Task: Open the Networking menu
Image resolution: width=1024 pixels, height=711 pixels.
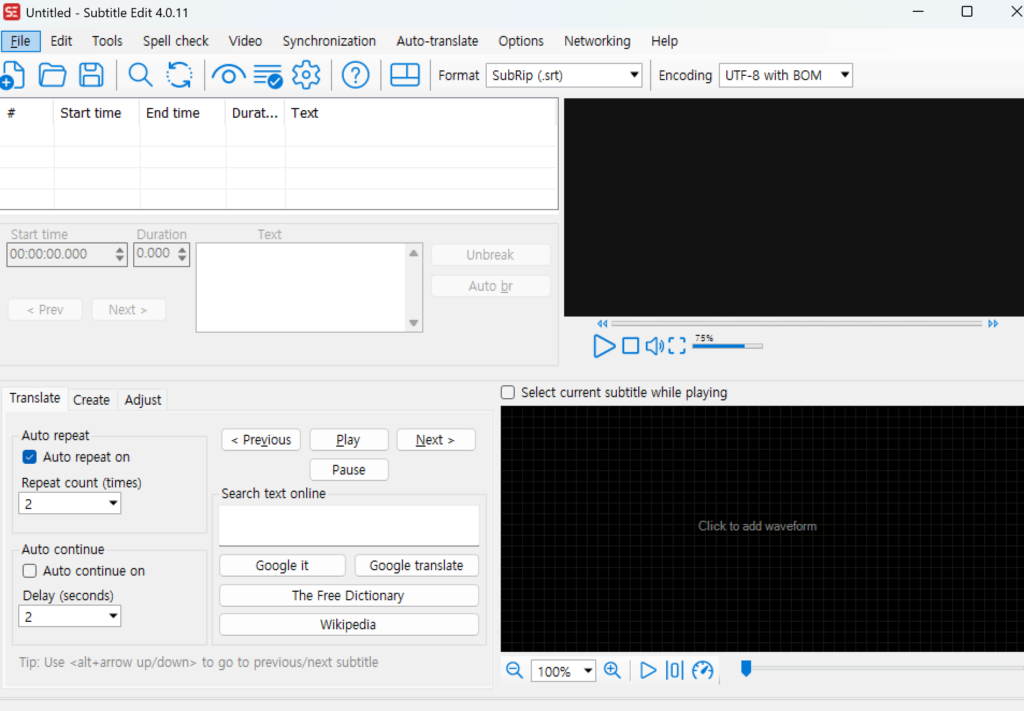Action: click(597, 40)
